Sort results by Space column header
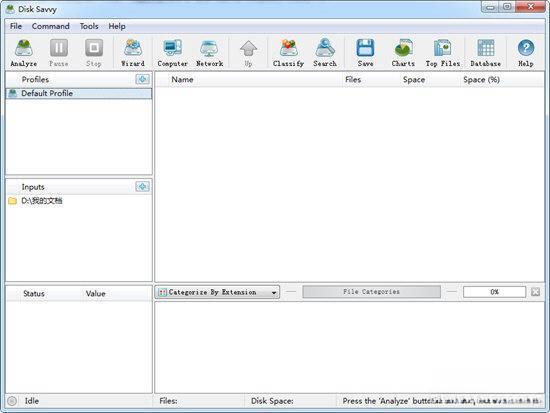The image size is (550, 413). (414, 80)
